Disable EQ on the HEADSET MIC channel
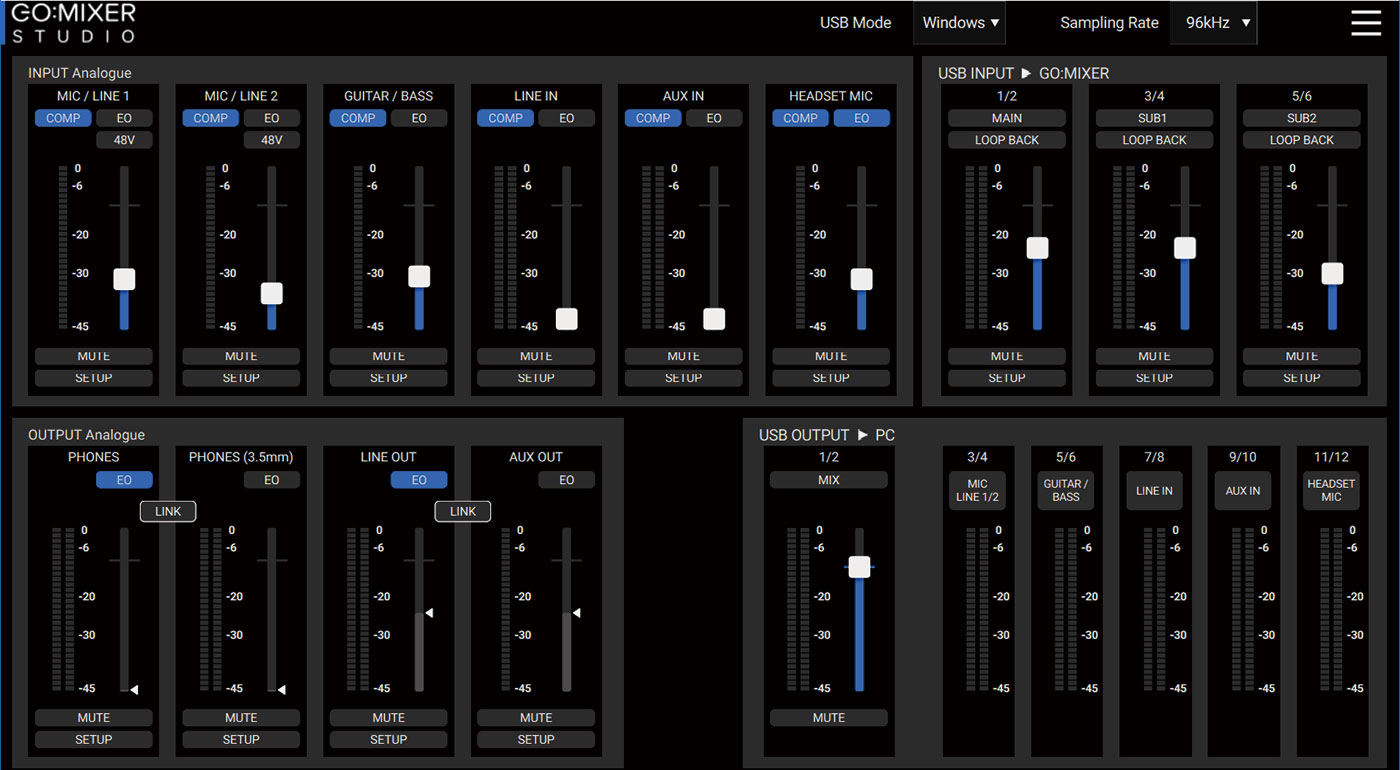The width and height of the screenshot is (1400, 770). click(x=861, y=118)
